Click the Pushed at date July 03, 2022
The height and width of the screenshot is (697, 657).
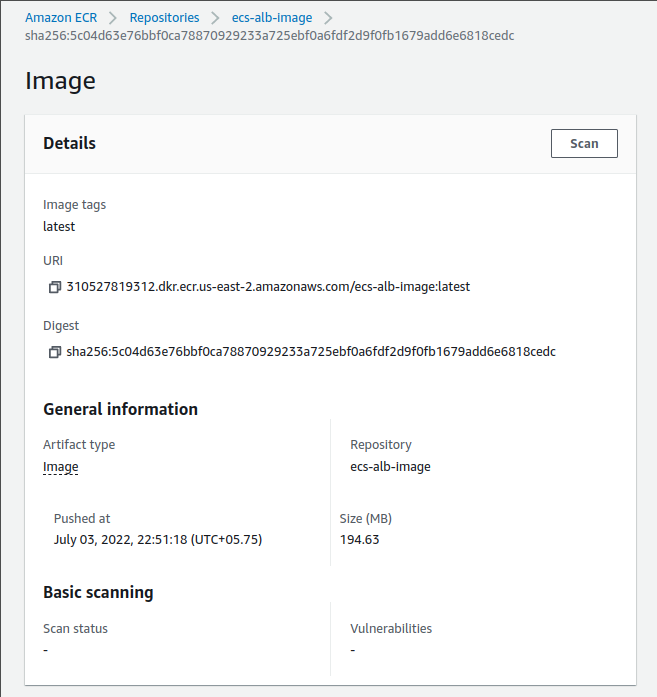coord(158,540)
